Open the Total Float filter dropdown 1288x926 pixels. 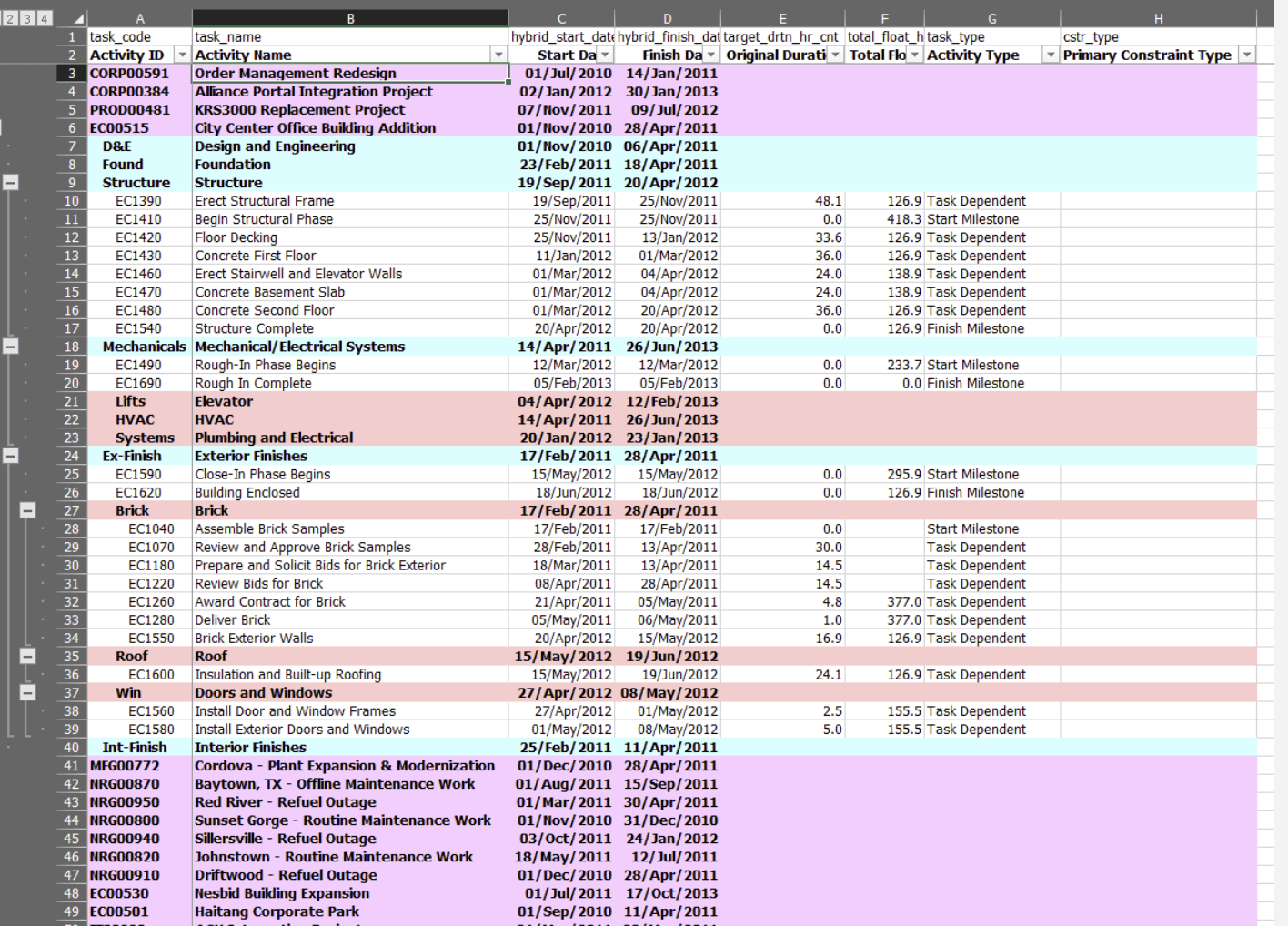click(914, 55)
